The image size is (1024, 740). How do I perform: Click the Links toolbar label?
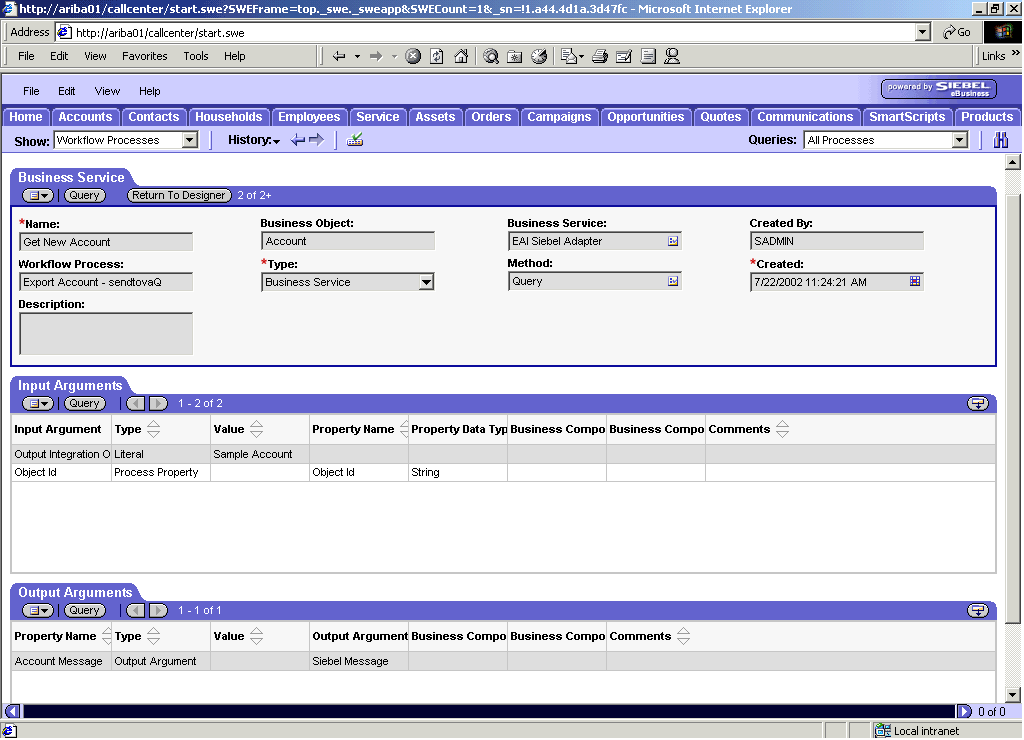[993, 56]
